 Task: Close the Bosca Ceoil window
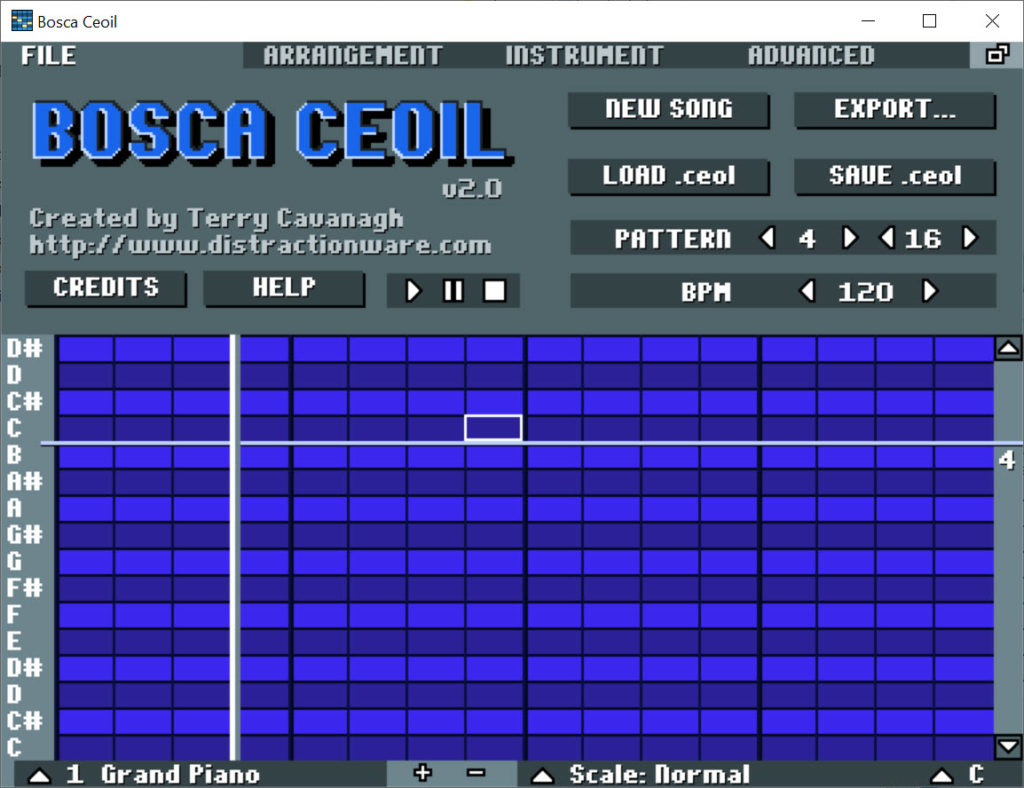pos(992,21)
